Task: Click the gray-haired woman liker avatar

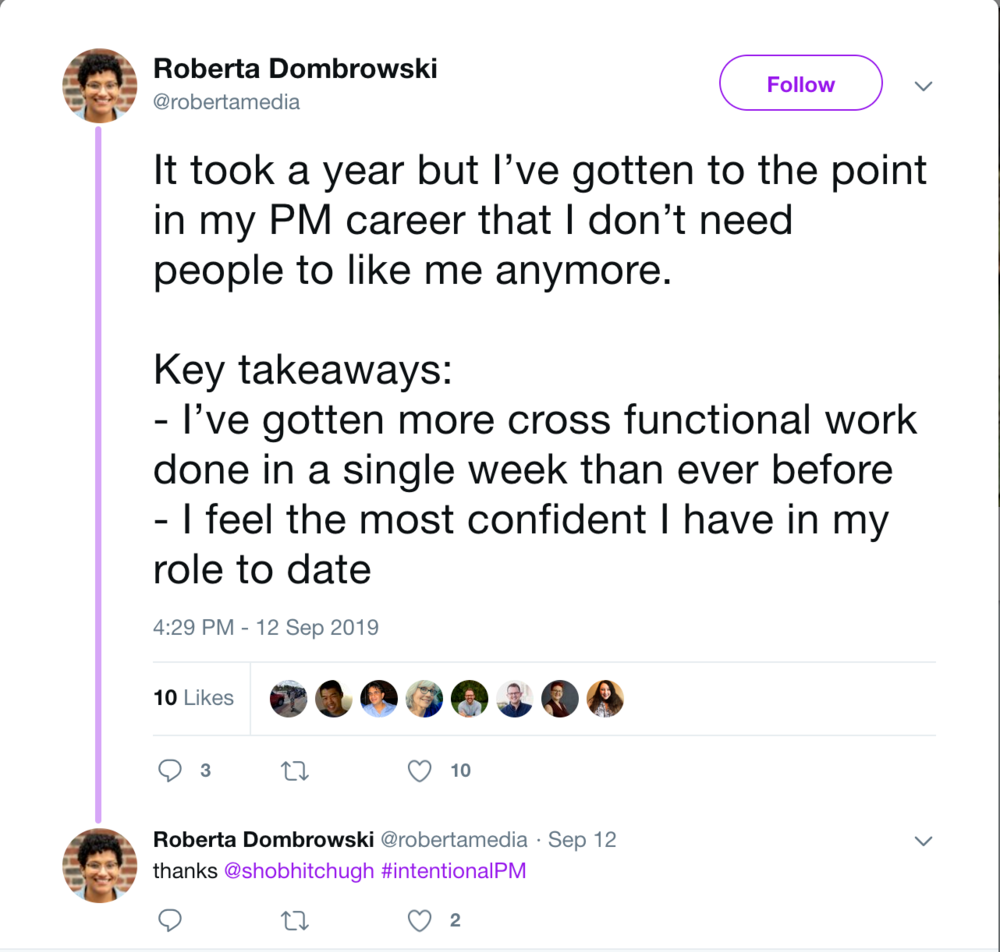Action: point(424,698)
